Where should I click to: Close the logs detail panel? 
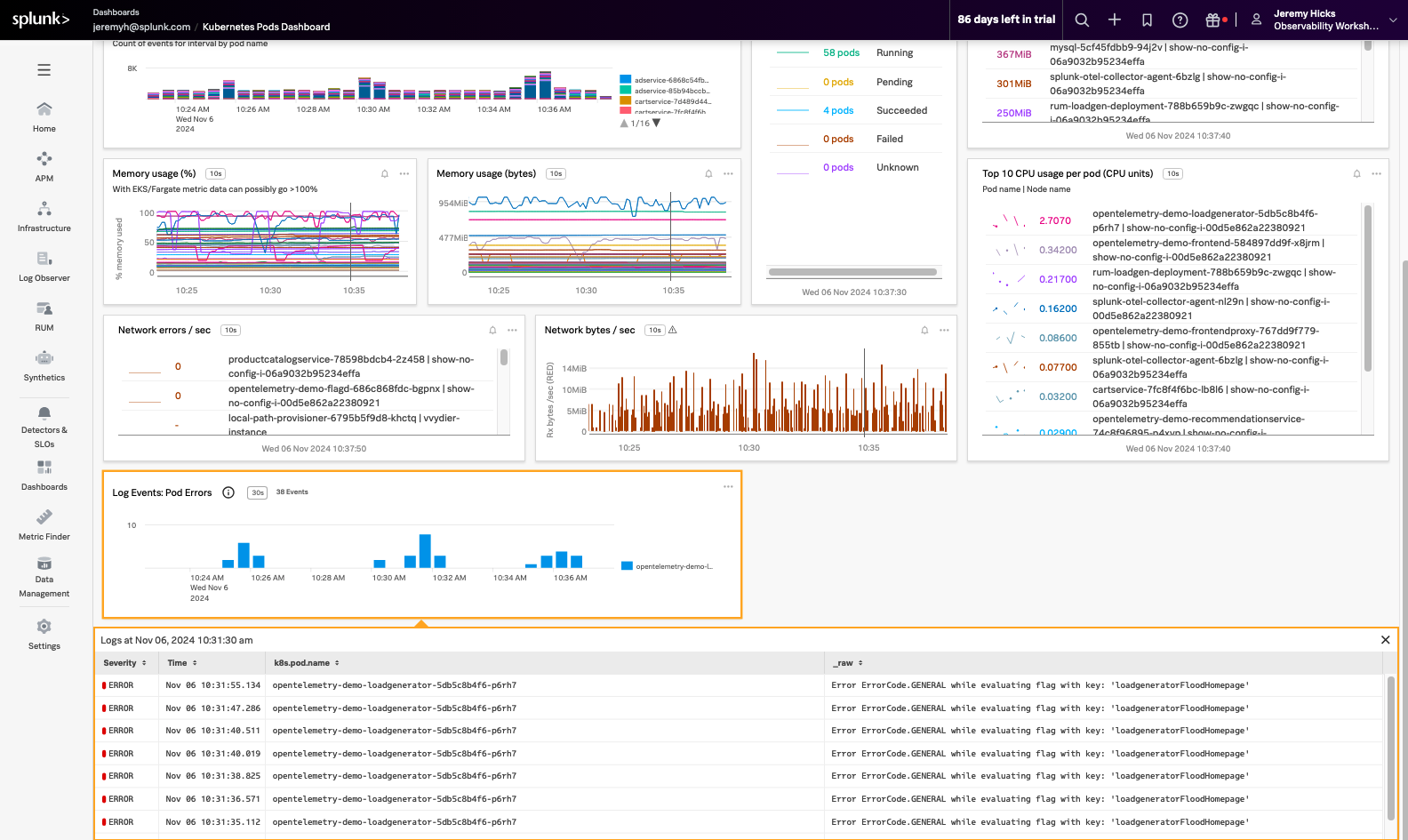pyautogui.click(x=1385, y=640)
